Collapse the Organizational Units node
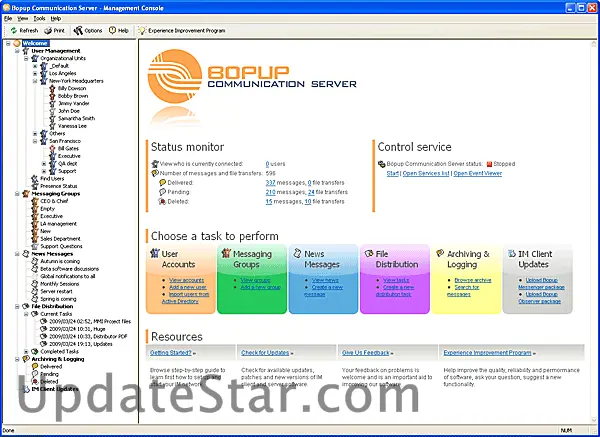Screen dimensions: 600x437 (x=26, y=59)
